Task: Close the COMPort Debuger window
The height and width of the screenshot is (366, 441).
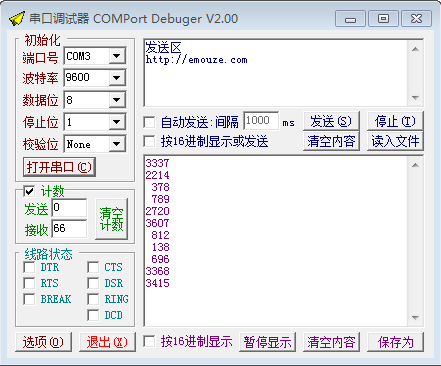Action: click(x=416, y=19)
